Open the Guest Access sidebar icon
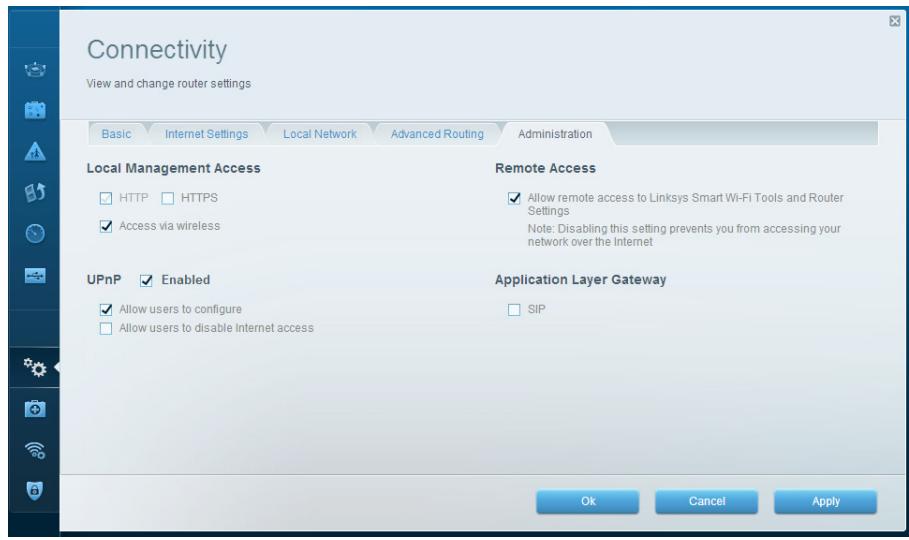This screenshot has height=540, width=909. pos(35,110)
